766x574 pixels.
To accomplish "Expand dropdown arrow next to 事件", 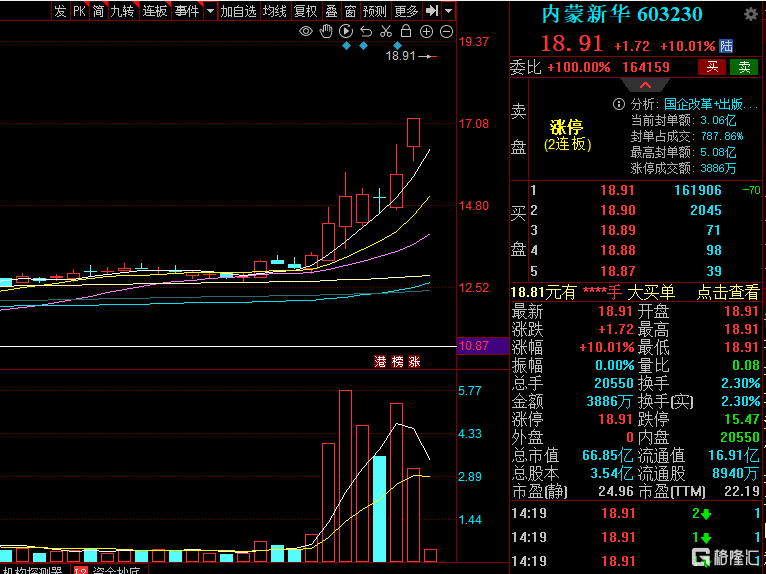I will (210, 11).
